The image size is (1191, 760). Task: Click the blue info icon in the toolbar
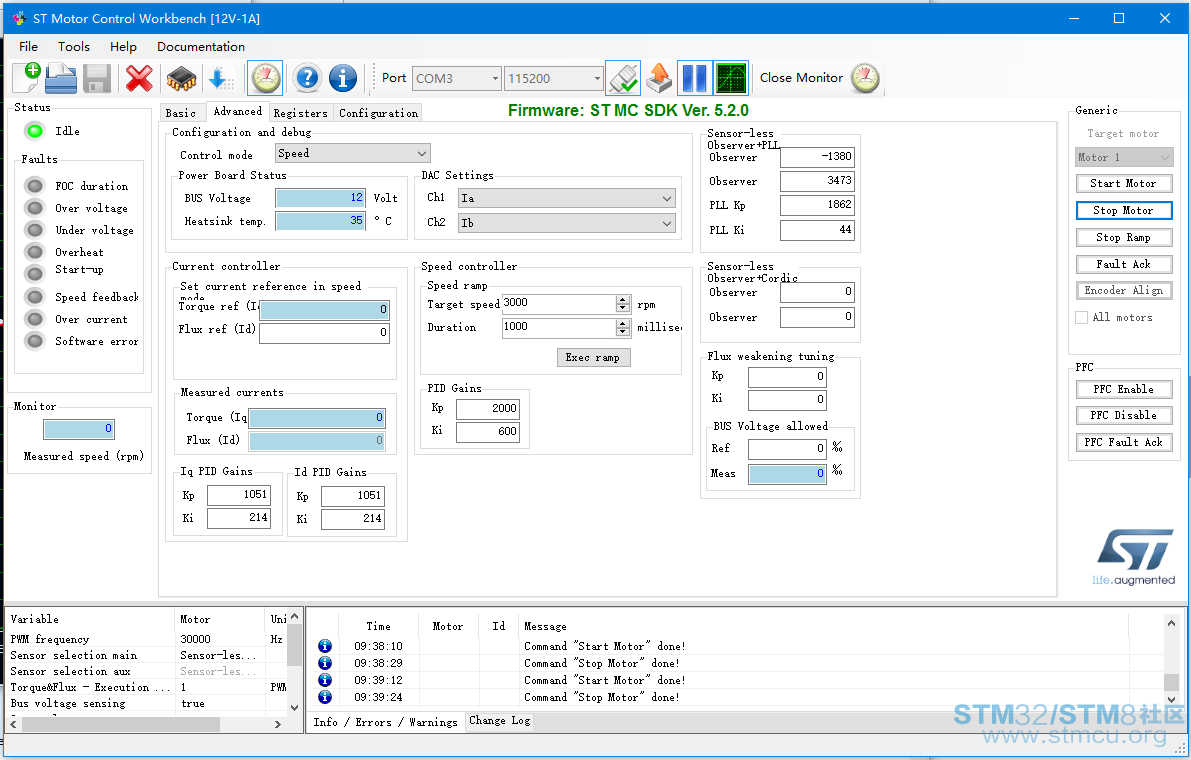343,77
